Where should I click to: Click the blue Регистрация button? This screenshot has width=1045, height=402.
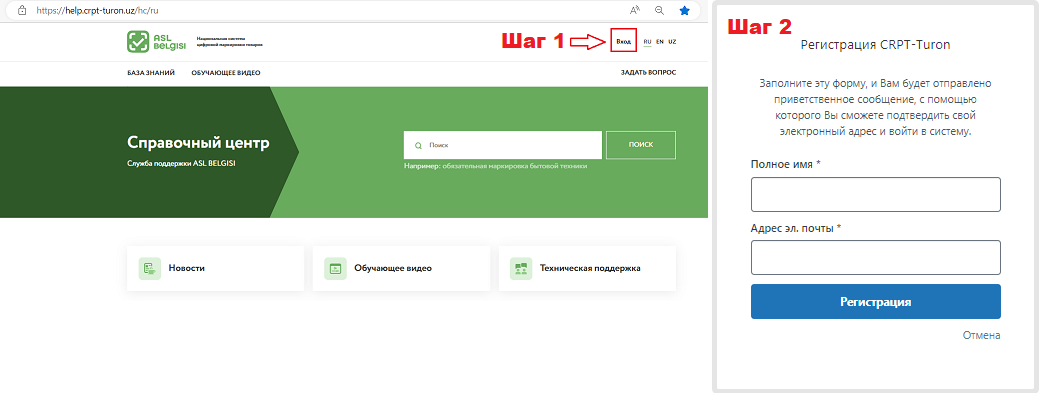(x=876, y=302)
